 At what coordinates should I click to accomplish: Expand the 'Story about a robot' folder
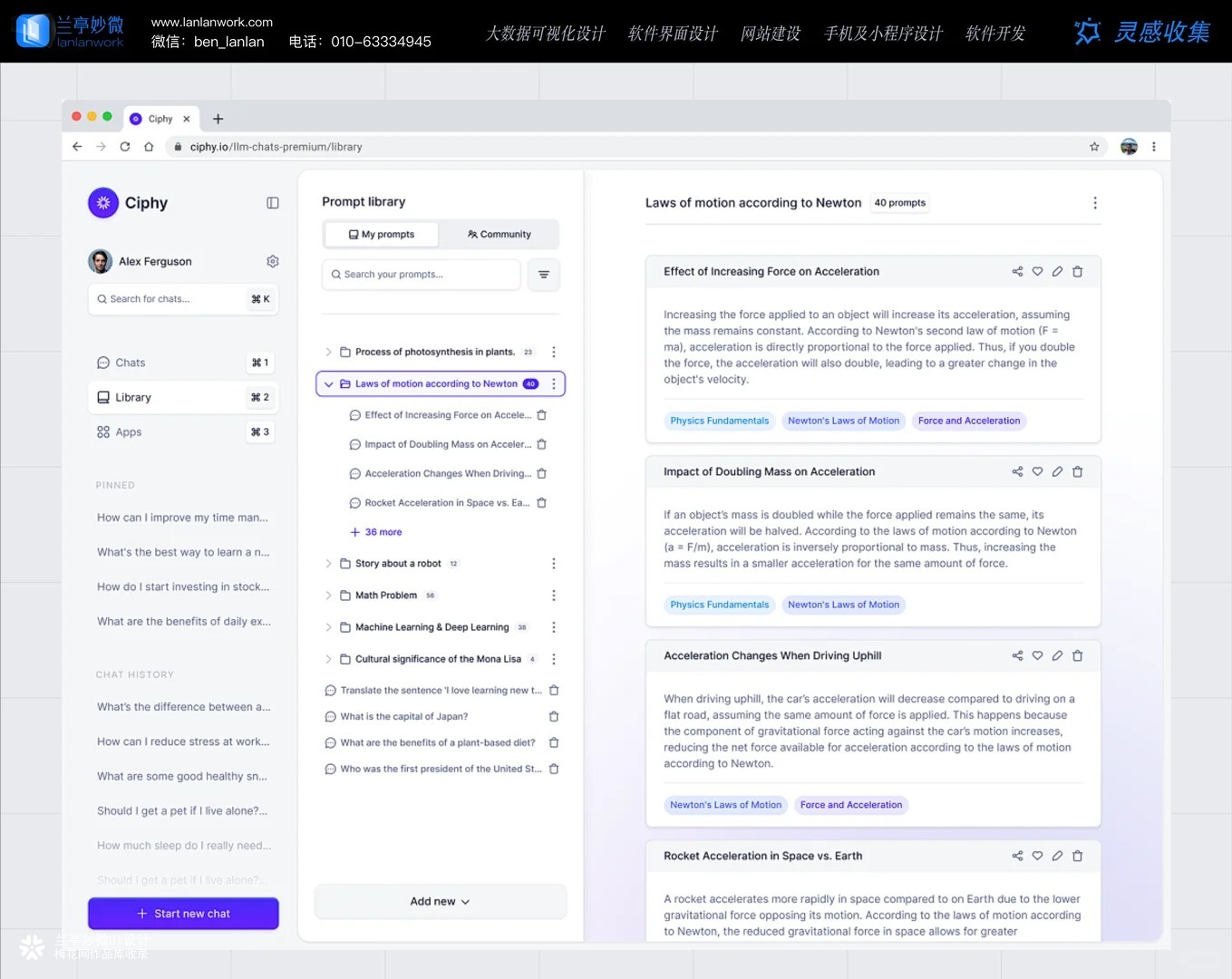tap(328, 564)
